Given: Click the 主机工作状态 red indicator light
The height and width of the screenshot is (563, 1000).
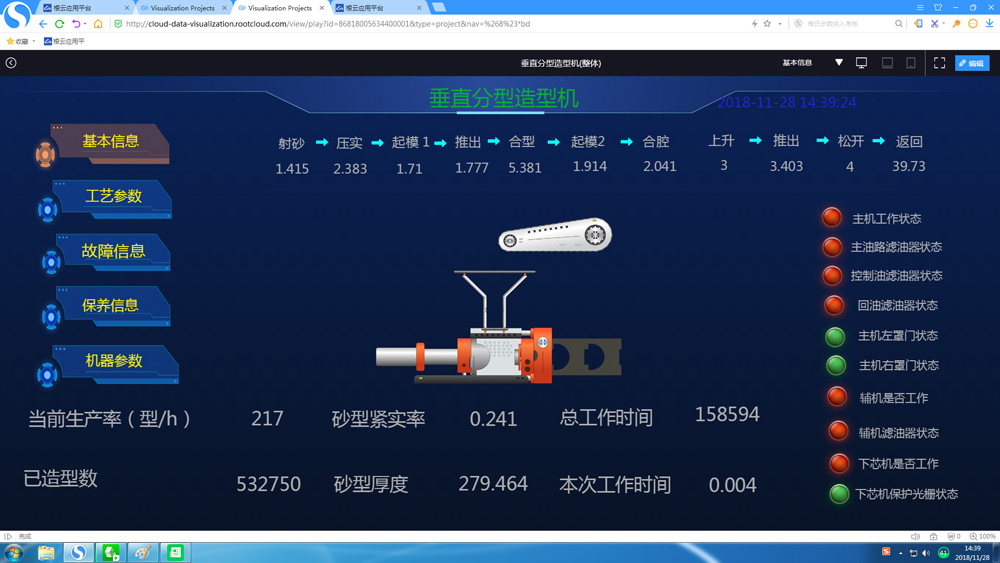Looking at the screenshot, I should tap(832, 218).
